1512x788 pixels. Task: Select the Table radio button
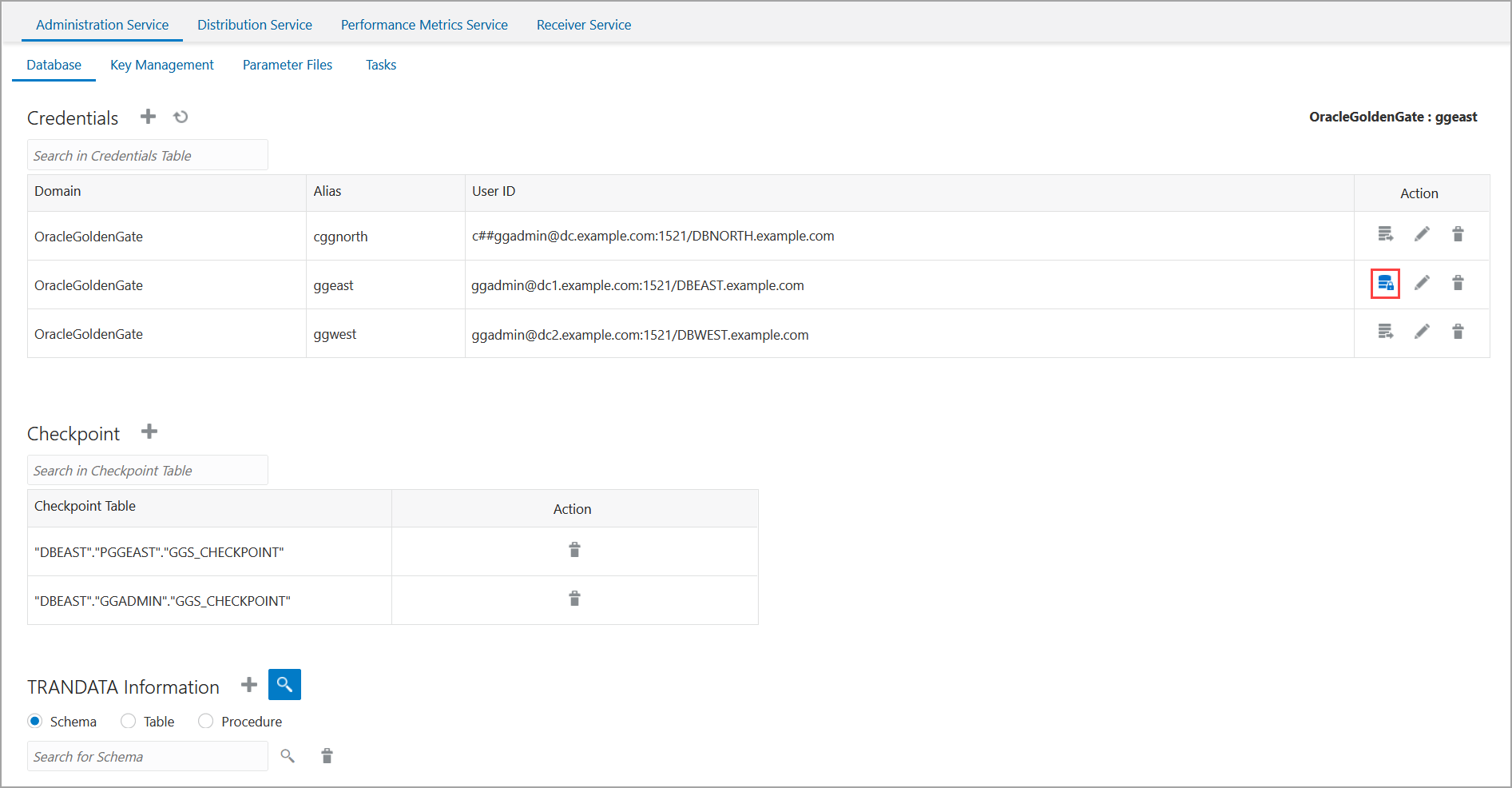(128, 721)
